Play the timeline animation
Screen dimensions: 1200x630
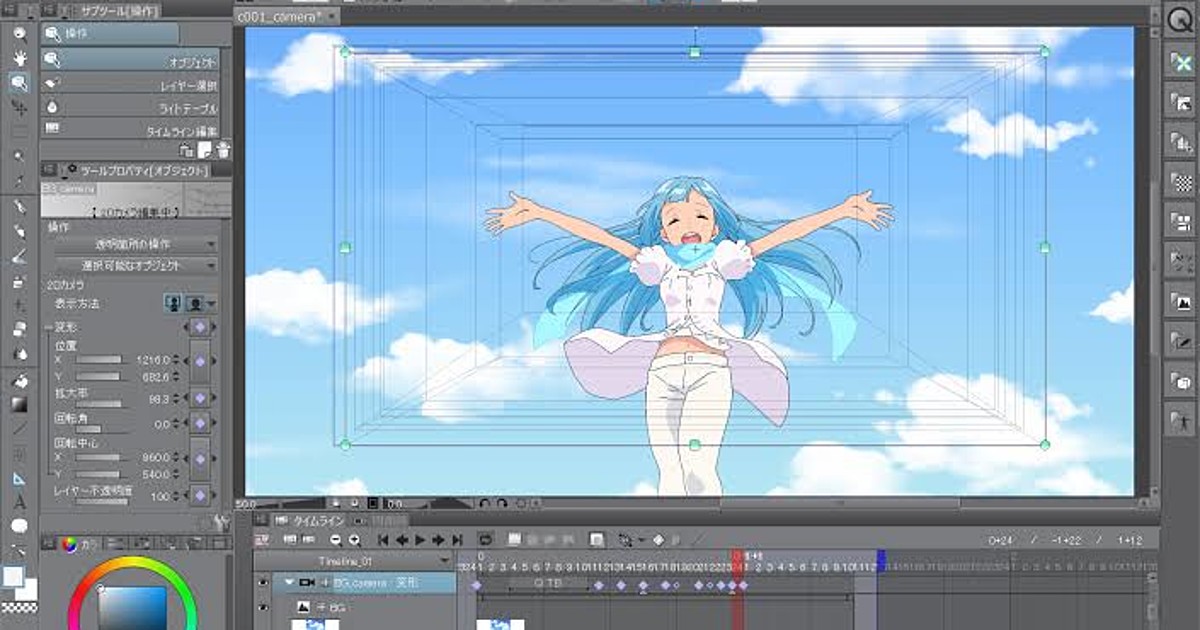pyautogui.click(x=421, y=539)
